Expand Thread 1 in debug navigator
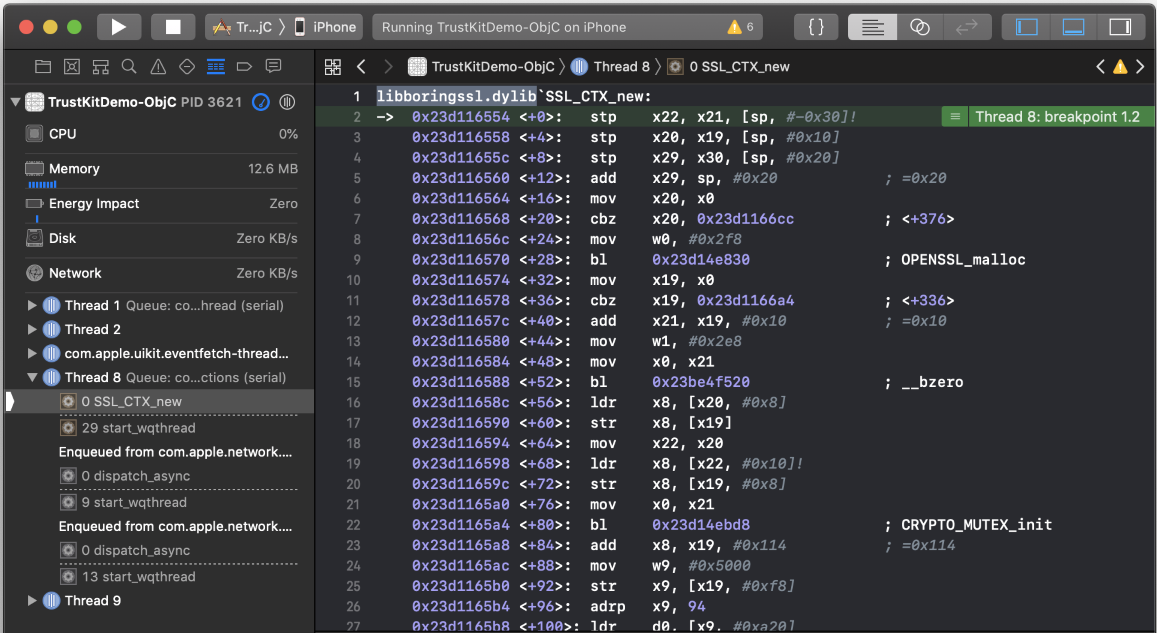 pos(32,305)
